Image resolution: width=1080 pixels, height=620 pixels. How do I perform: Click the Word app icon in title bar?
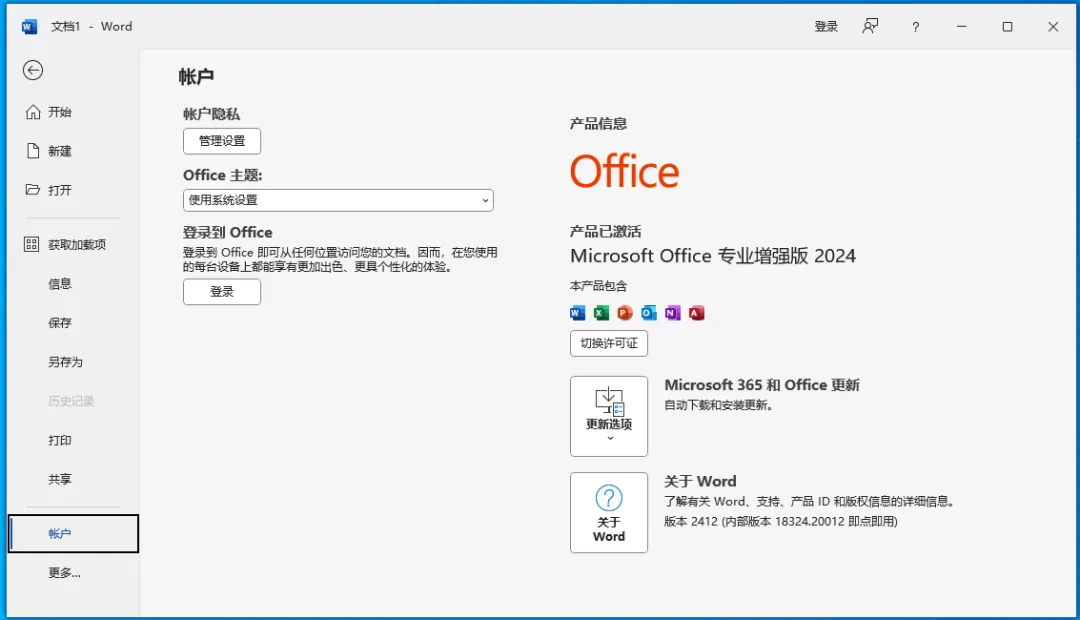29,27
